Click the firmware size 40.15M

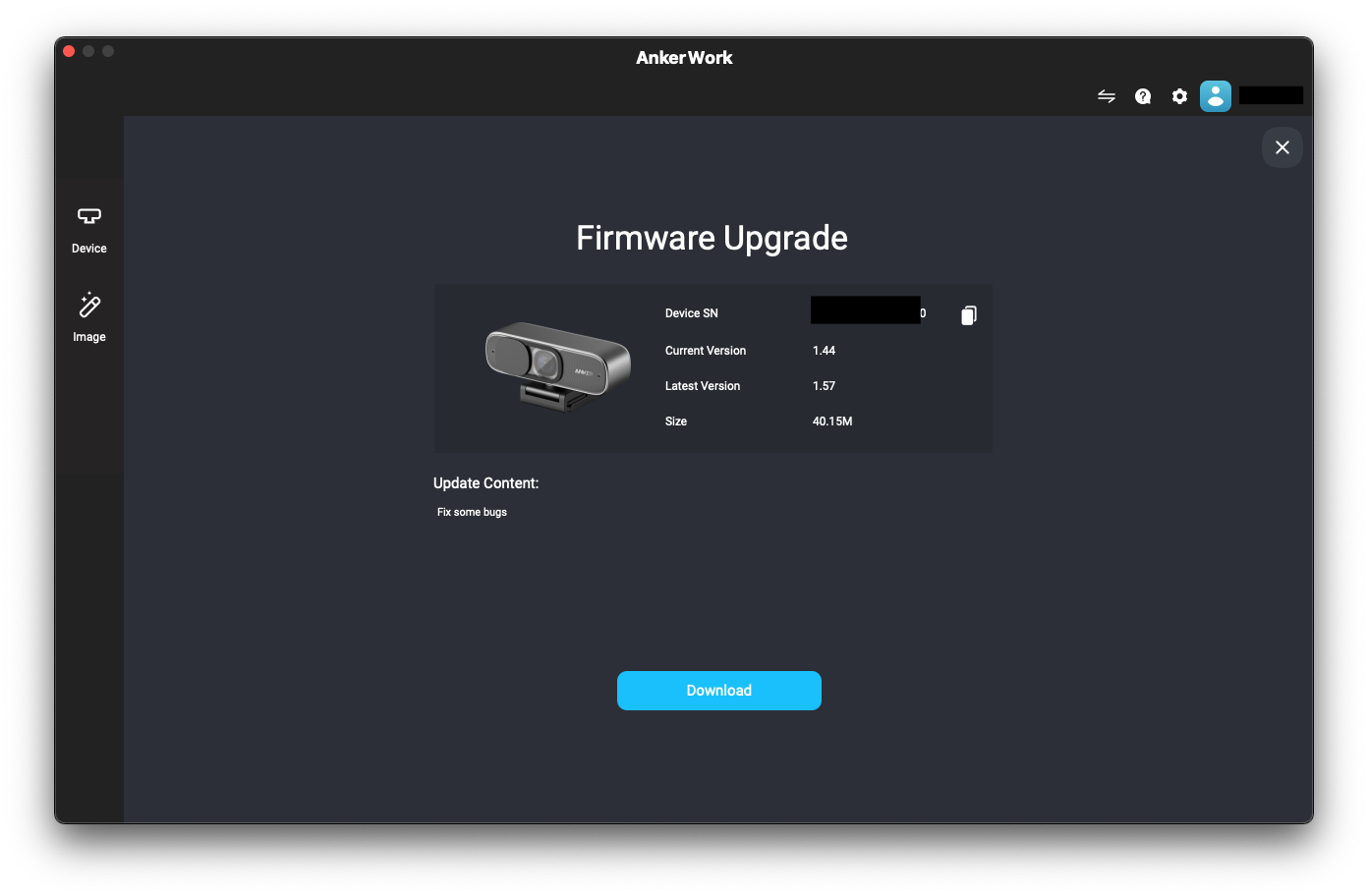[x=832, y=421]
